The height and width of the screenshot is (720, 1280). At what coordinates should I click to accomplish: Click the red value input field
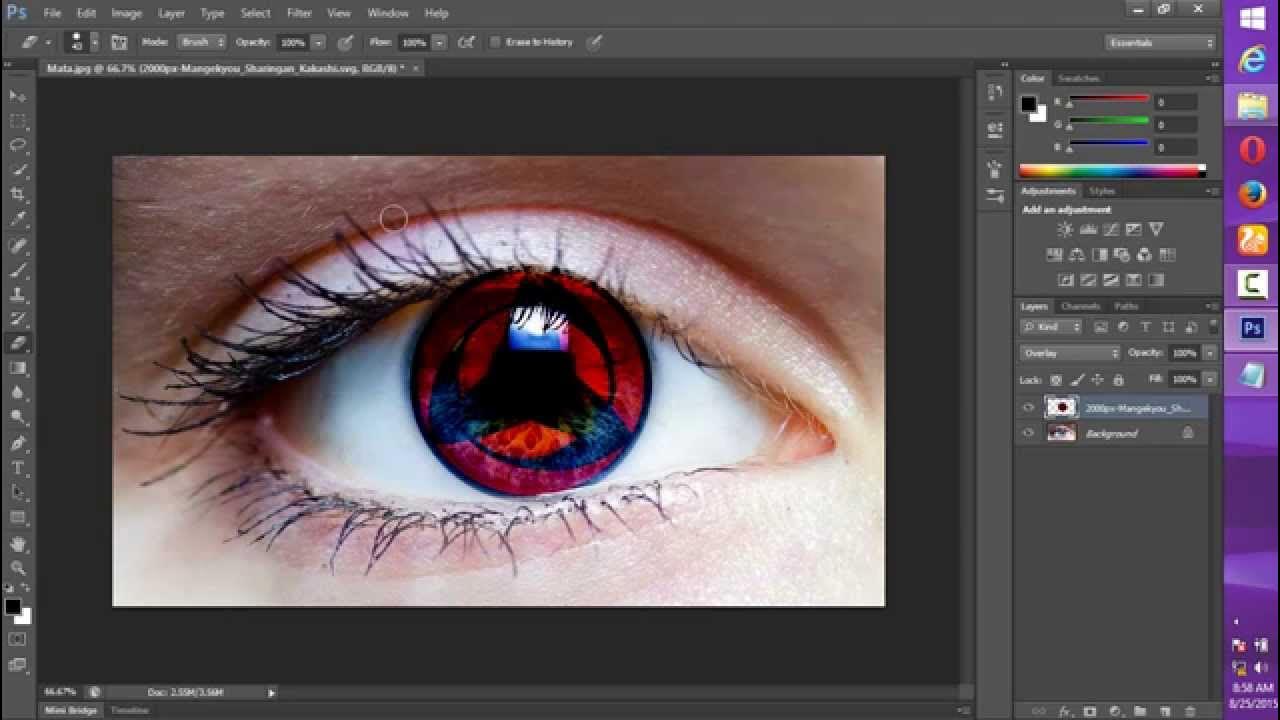[1175, 102]
